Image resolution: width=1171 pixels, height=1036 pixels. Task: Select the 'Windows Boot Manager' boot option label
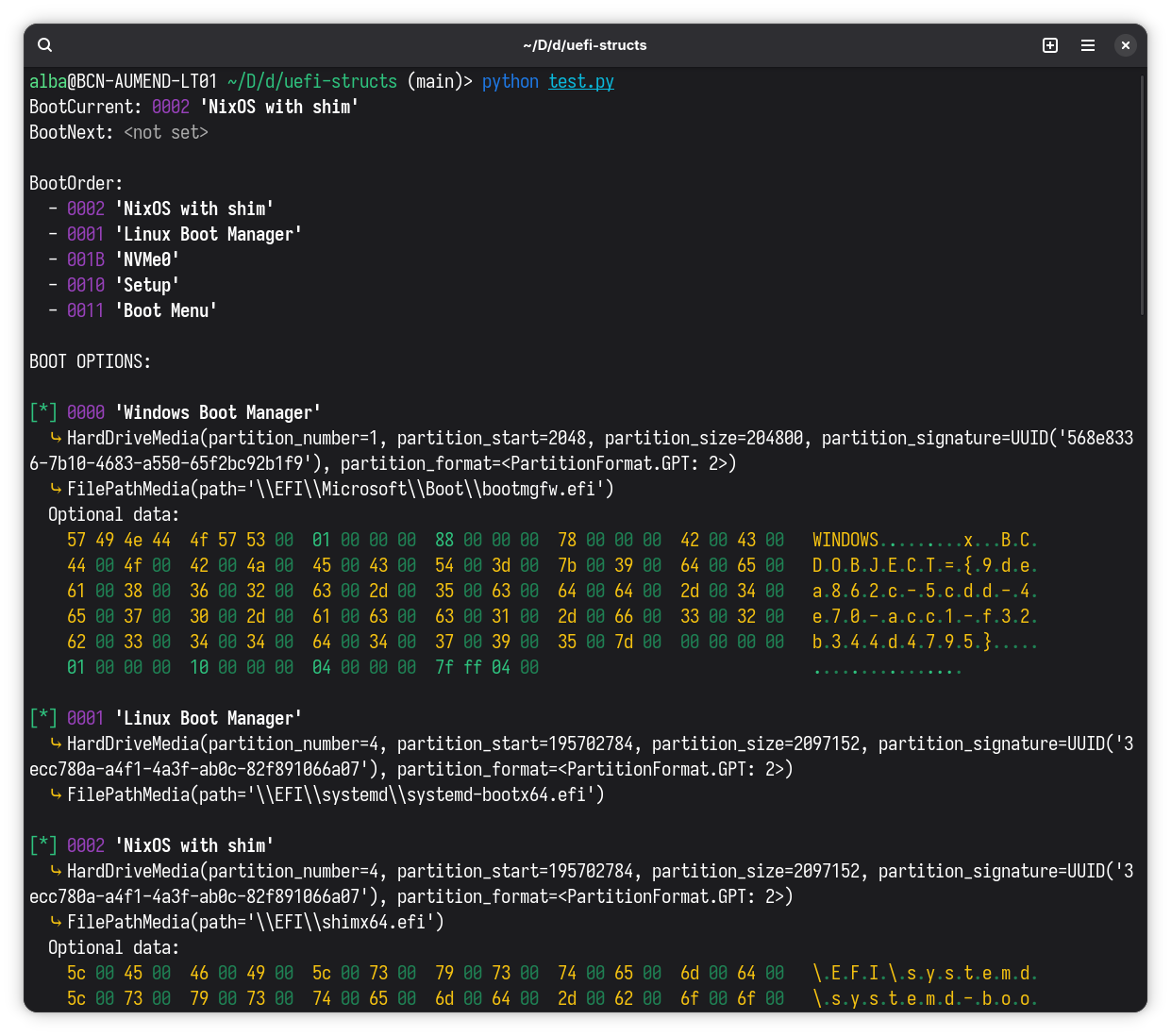(218, 412)
